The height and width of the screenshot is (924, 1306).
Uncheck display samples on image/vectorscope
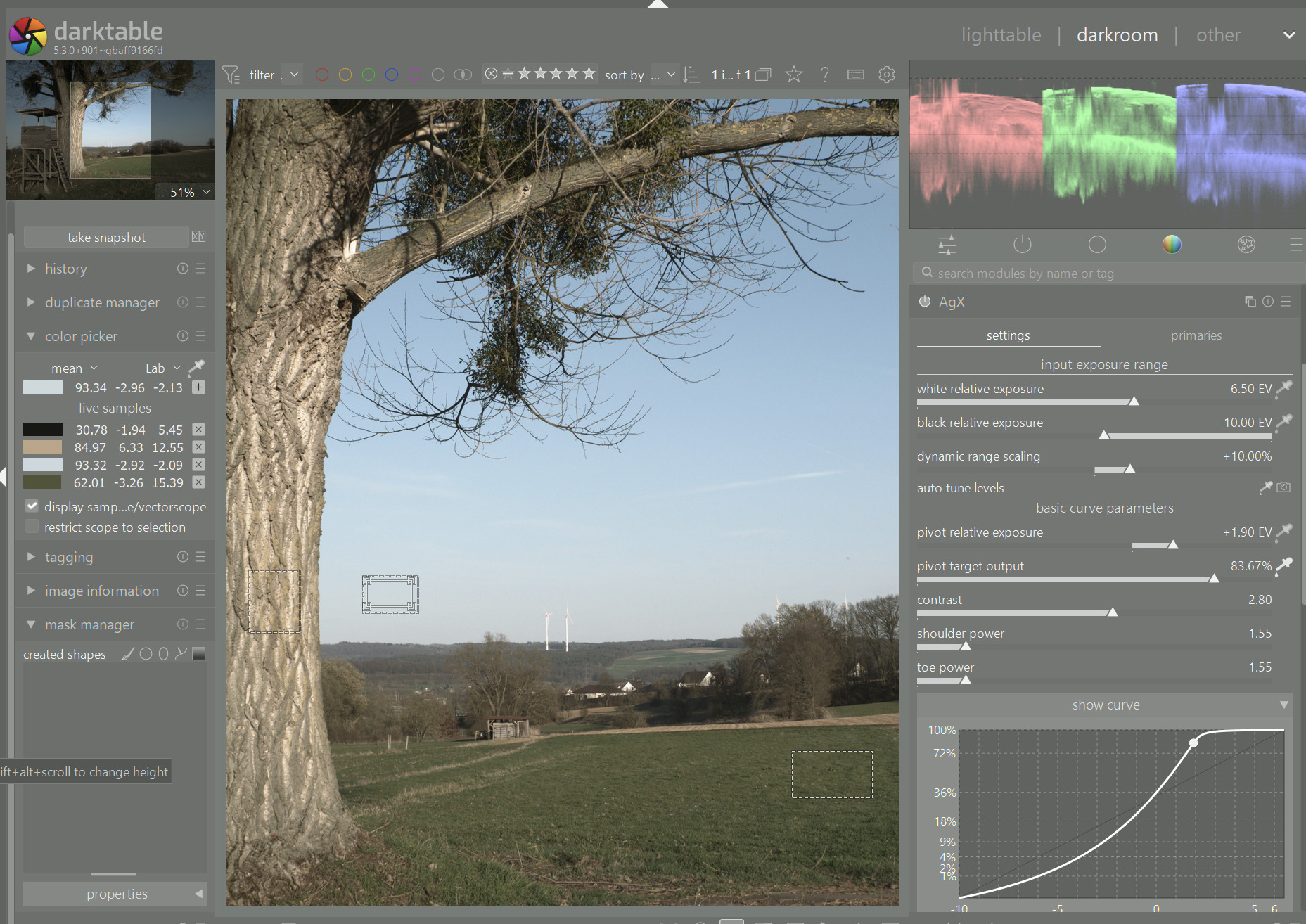coord(32,506)
